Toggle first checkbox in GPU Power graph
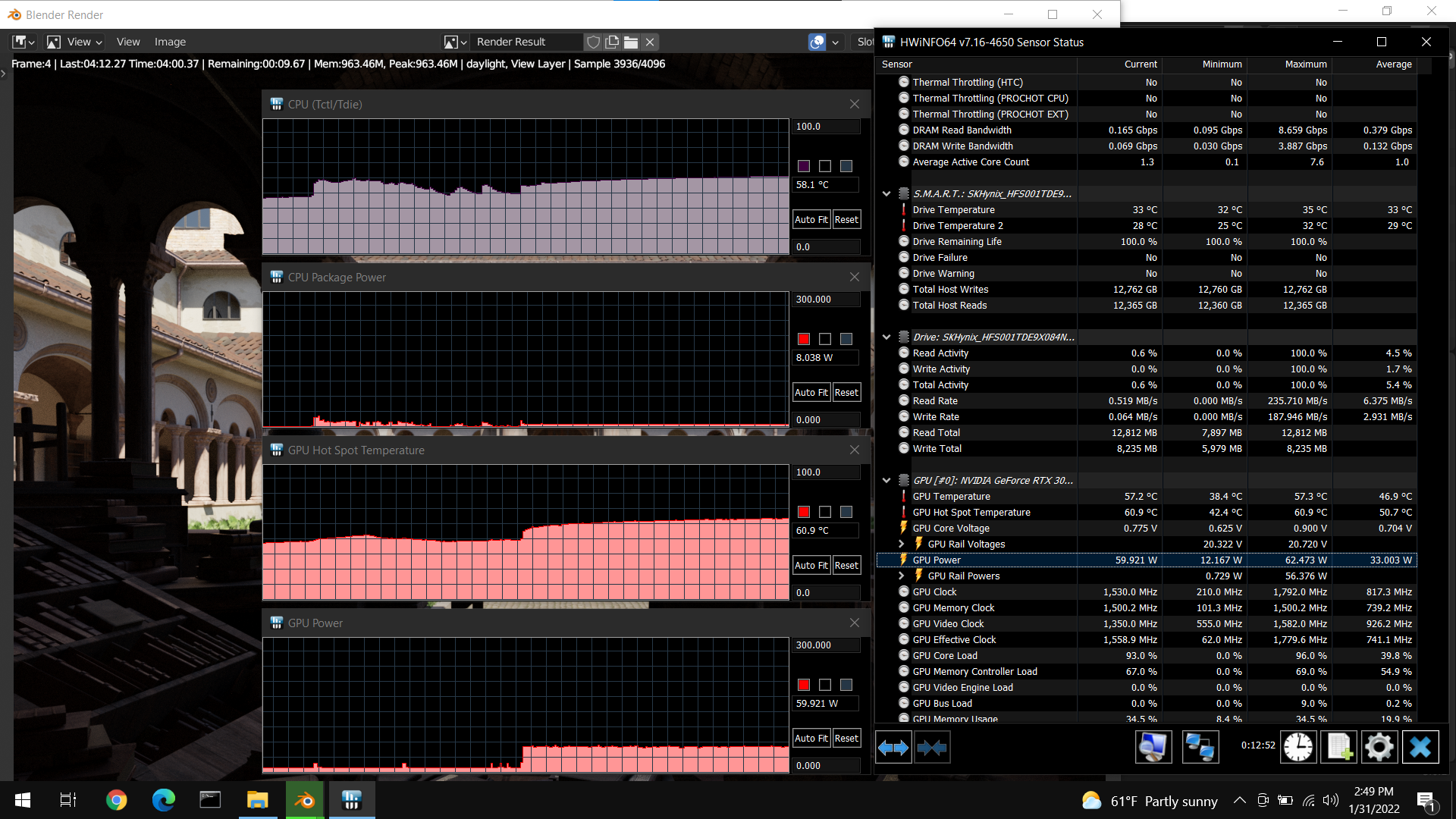Viewport: 1456px width, 819px height. [x=825, y=685]
